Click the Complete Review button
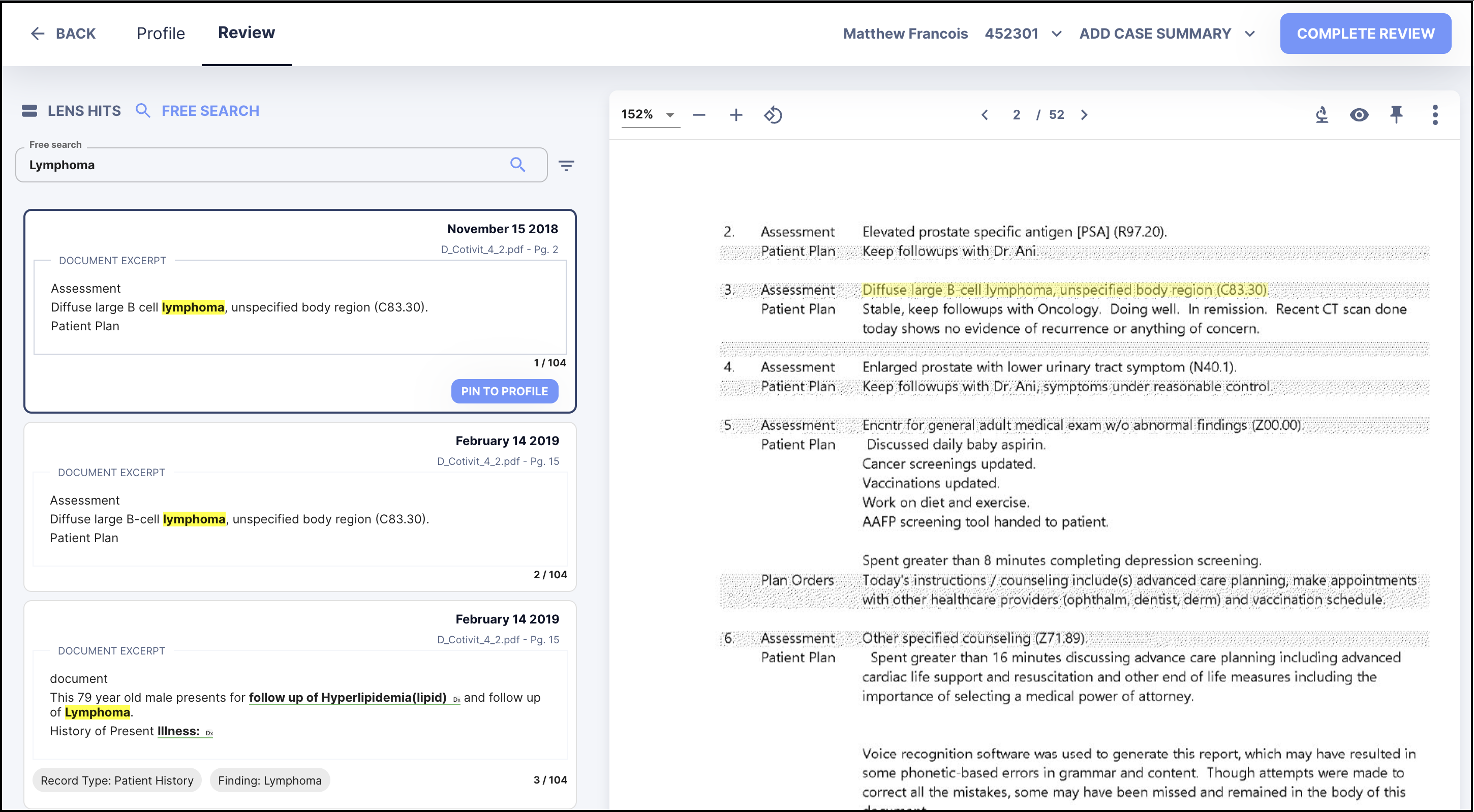 coord(1365,34)
